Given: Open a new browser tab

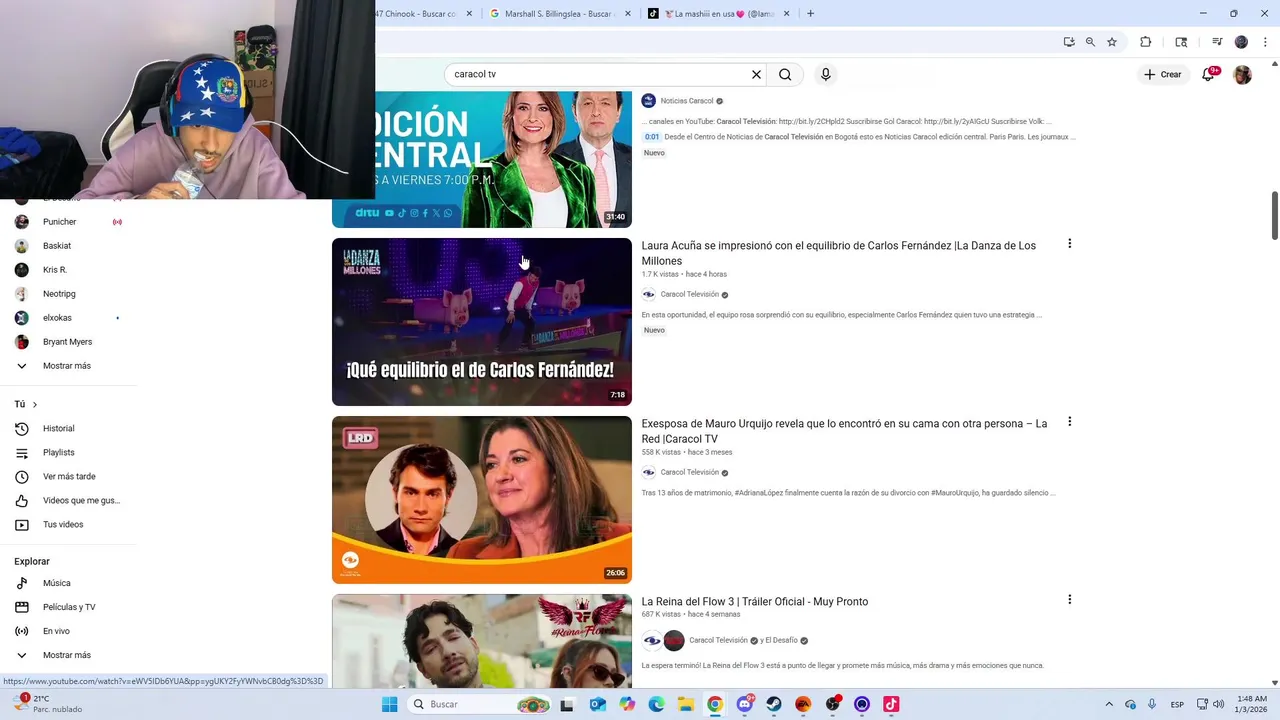Looking at the screenshot, I should click(810, 14).
